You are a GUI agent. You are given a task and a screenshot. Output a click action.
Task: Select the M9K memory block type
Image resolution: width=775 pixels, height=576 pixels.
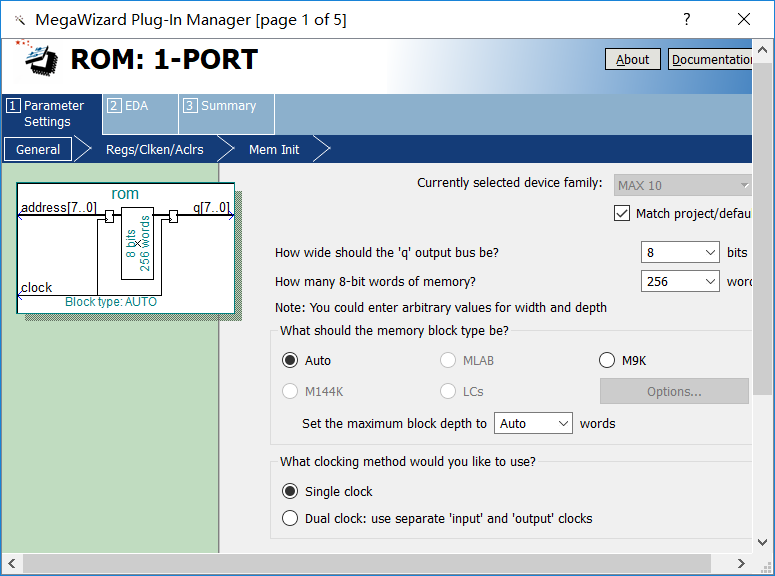pyautogui.click(x=607, y=360)
